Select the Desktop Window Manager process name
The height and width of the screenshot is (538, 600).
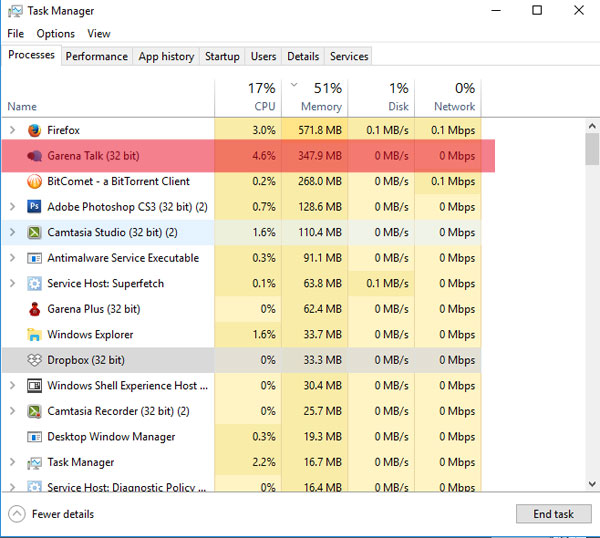pos(111,437)
